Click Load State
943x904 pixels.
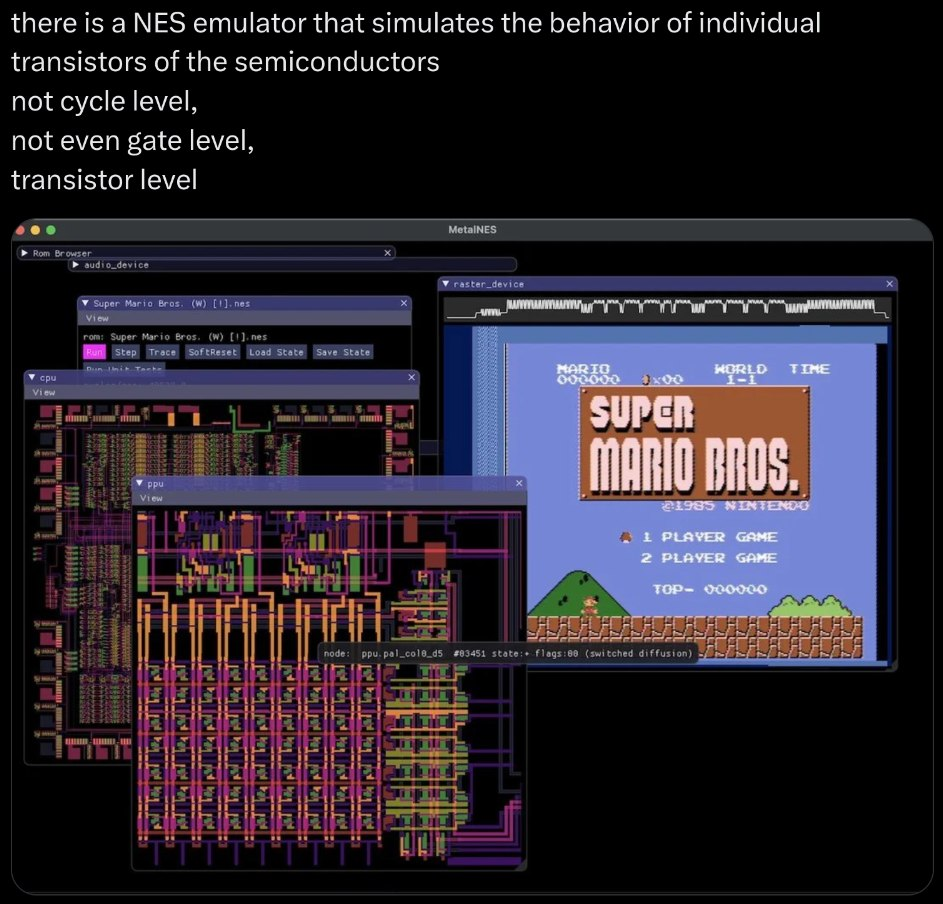tap(276, 352)
